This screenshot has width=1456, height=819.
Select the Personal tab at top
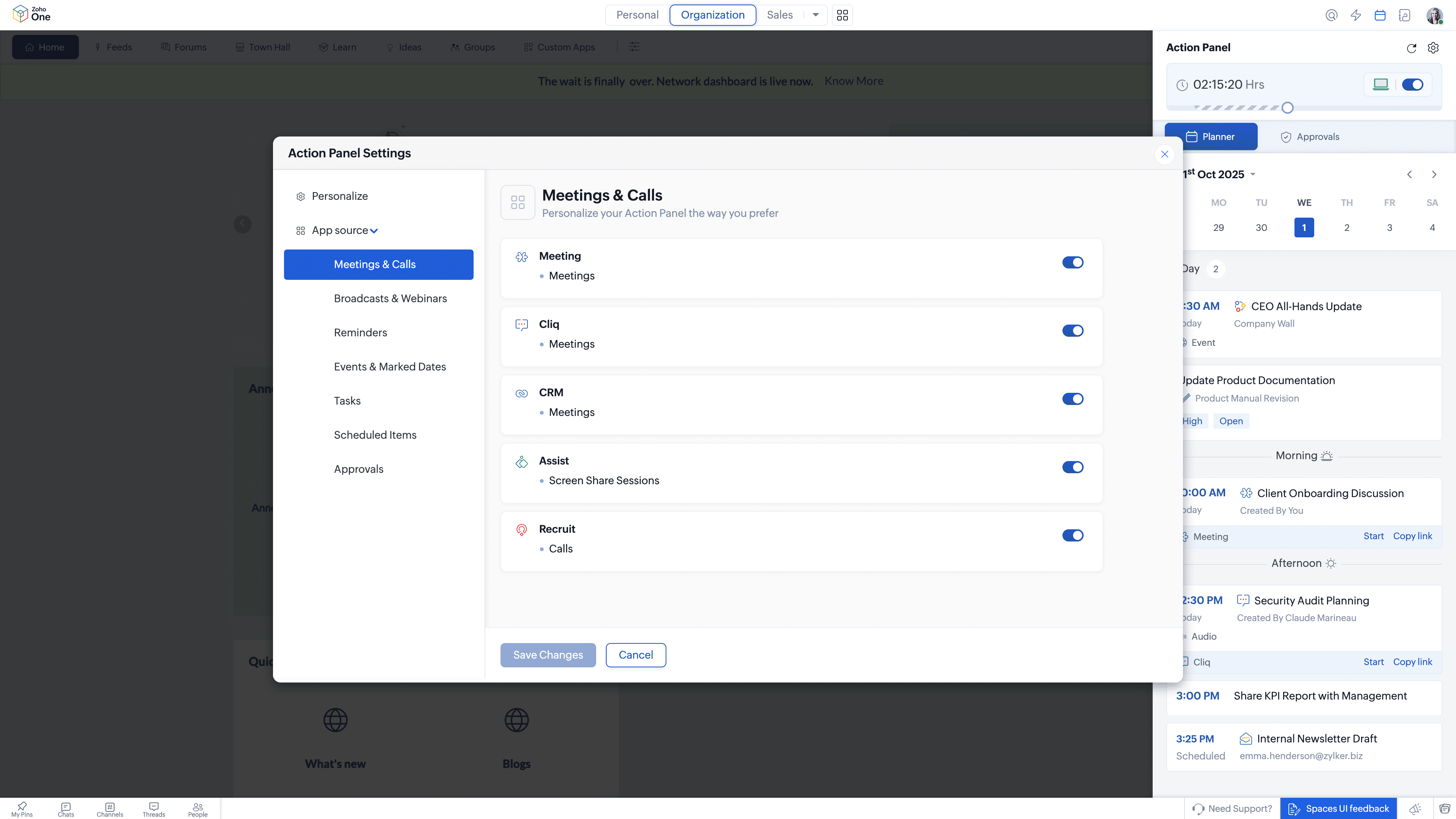637,15
